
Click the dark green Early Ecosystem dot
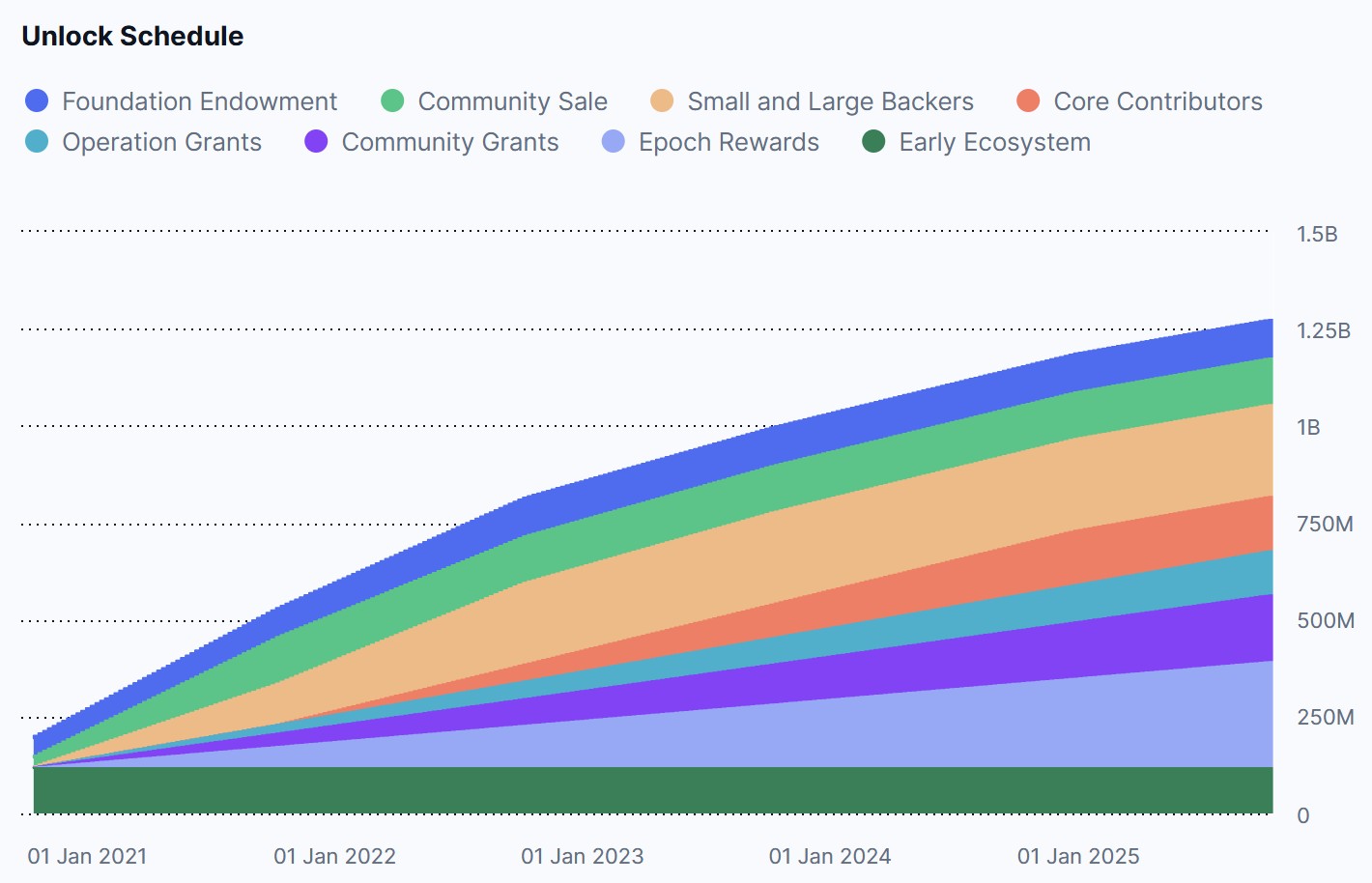point(873,141)
